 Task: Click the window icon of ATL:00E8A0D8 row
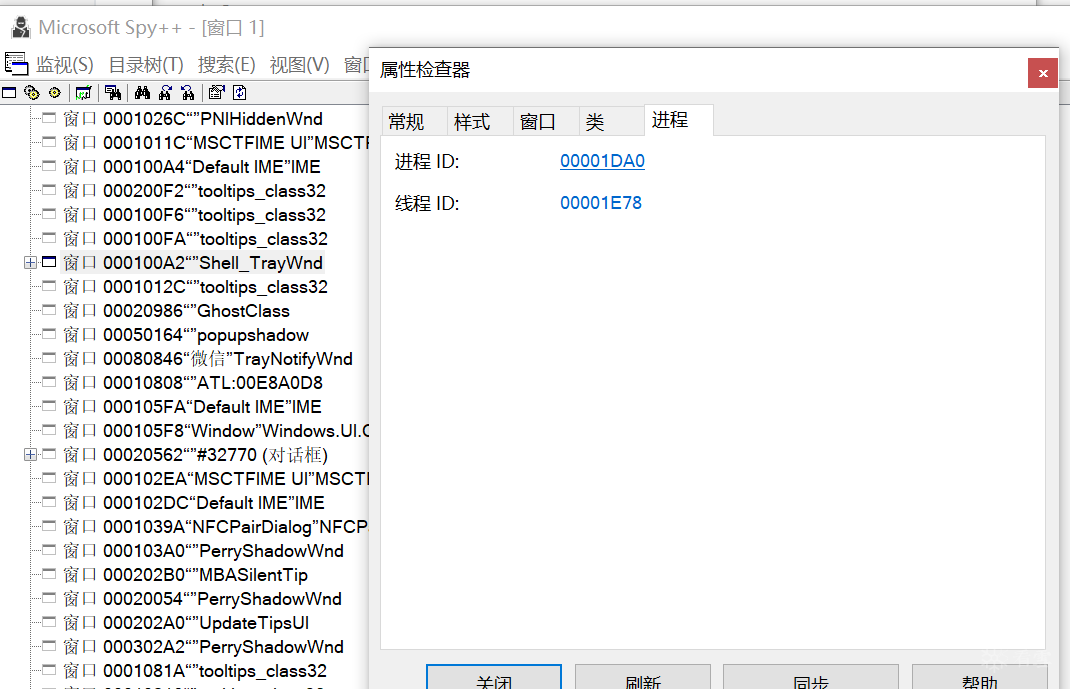pyautogui.click(x=49, y=382)
